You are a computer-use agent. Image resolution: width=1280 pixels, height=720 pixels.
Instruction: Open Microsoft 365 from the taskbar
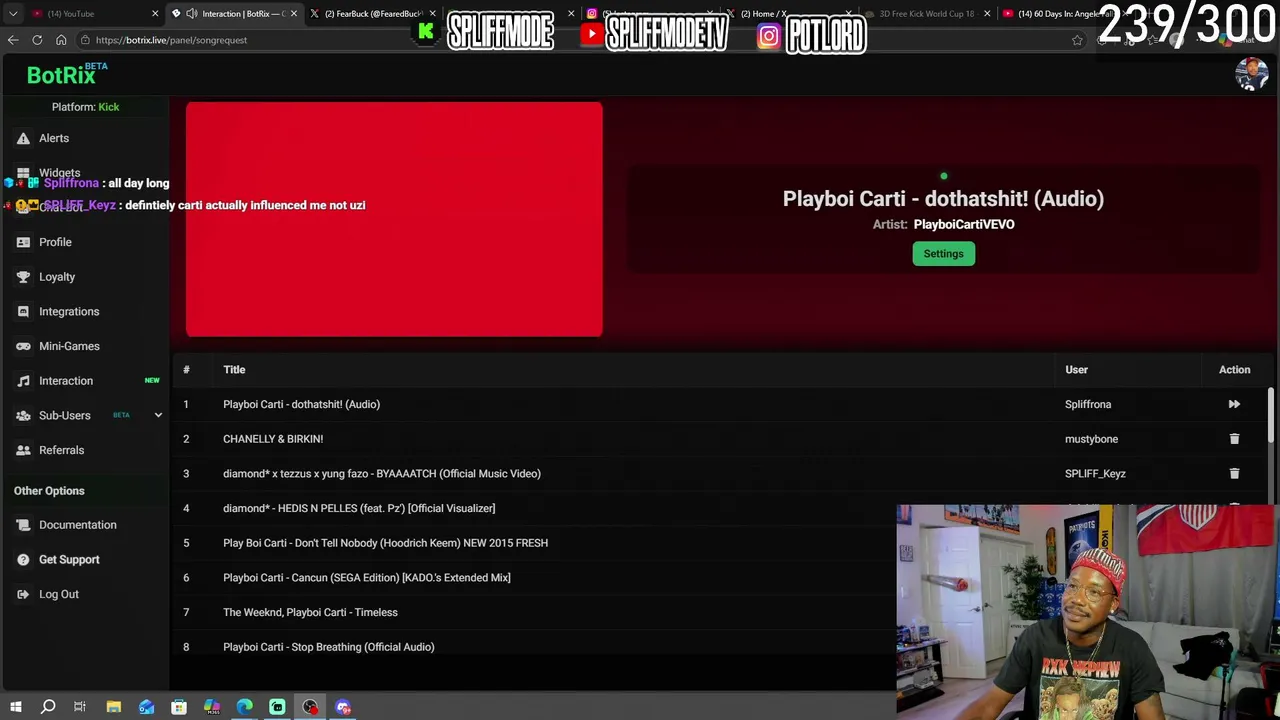(212, 707)
